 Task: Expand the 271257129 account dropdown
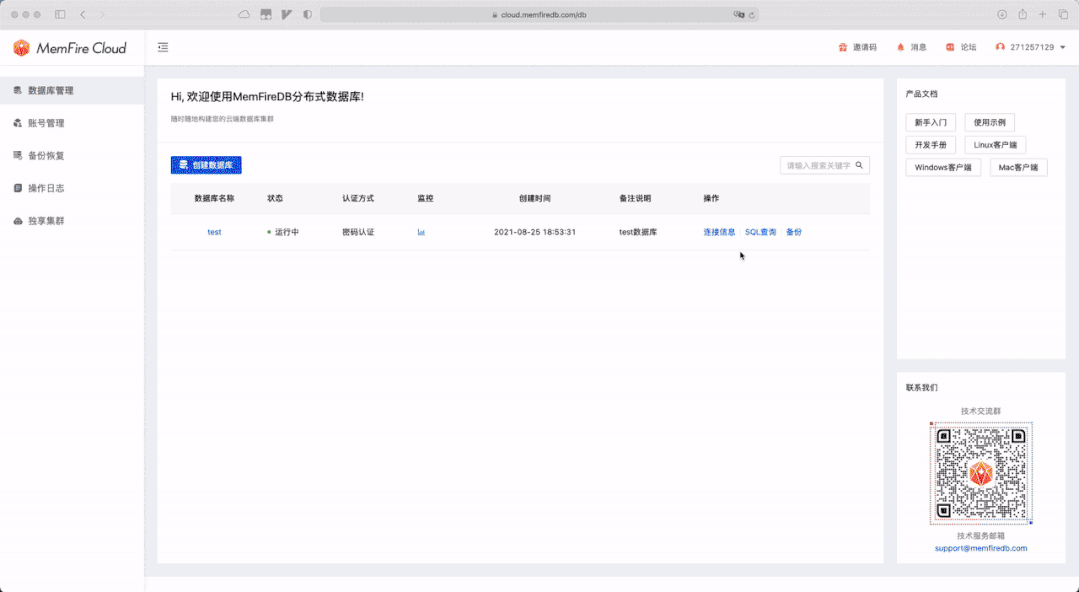(1030, 47)
